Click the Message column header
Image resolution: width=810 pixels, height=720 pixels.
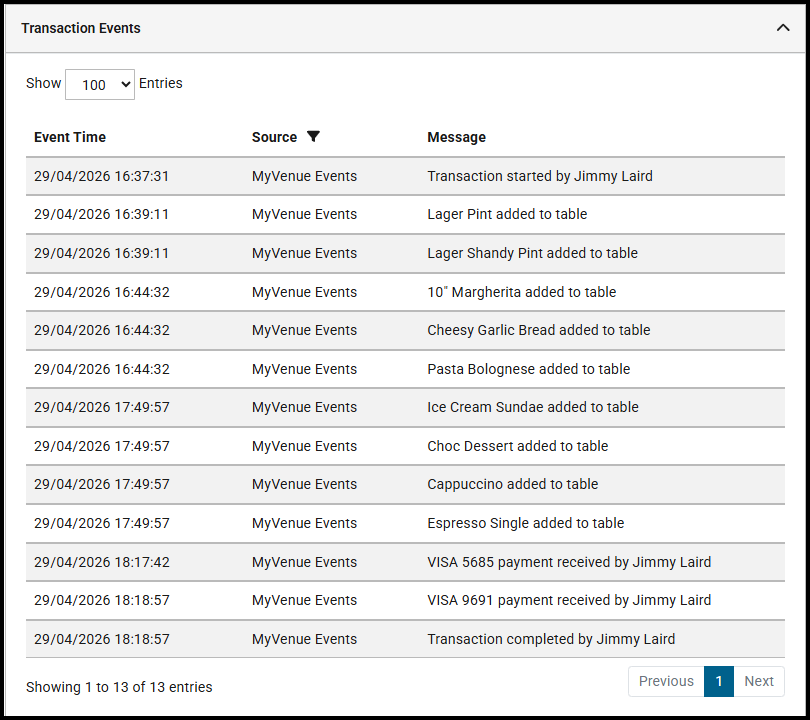pos(456,137)
